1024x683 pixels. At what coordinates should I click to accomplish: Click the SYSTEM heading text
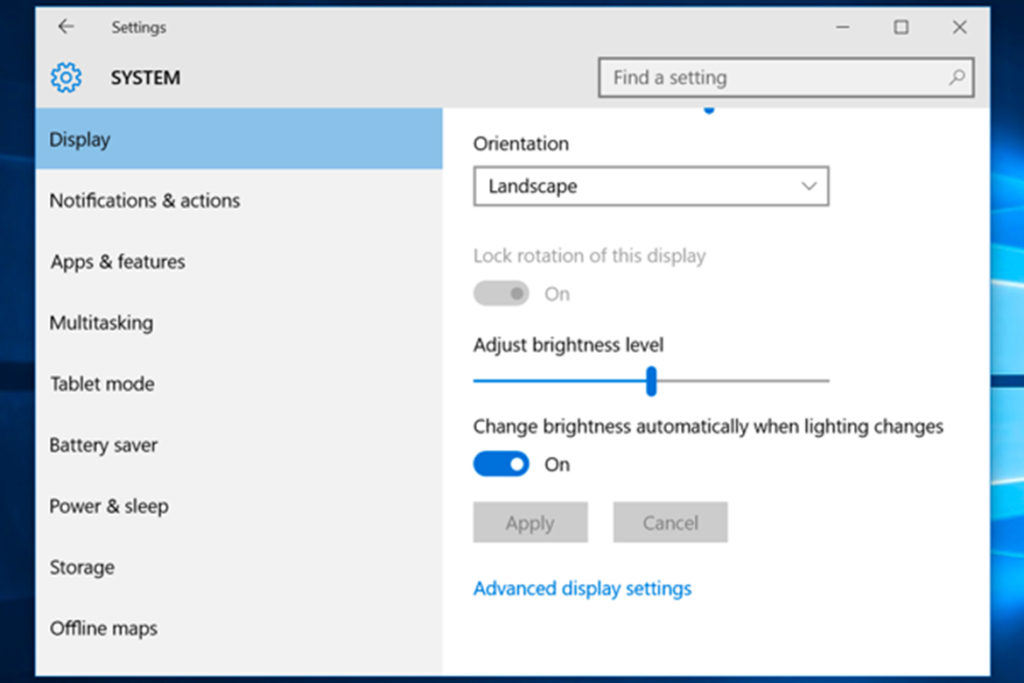tap(146, 78)
